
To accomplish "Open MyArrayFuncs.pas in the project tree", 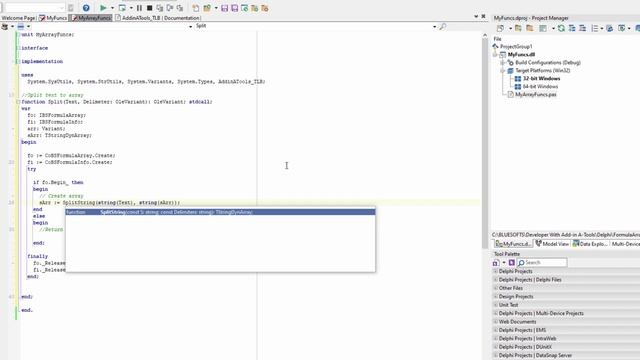I will [536, 94].
